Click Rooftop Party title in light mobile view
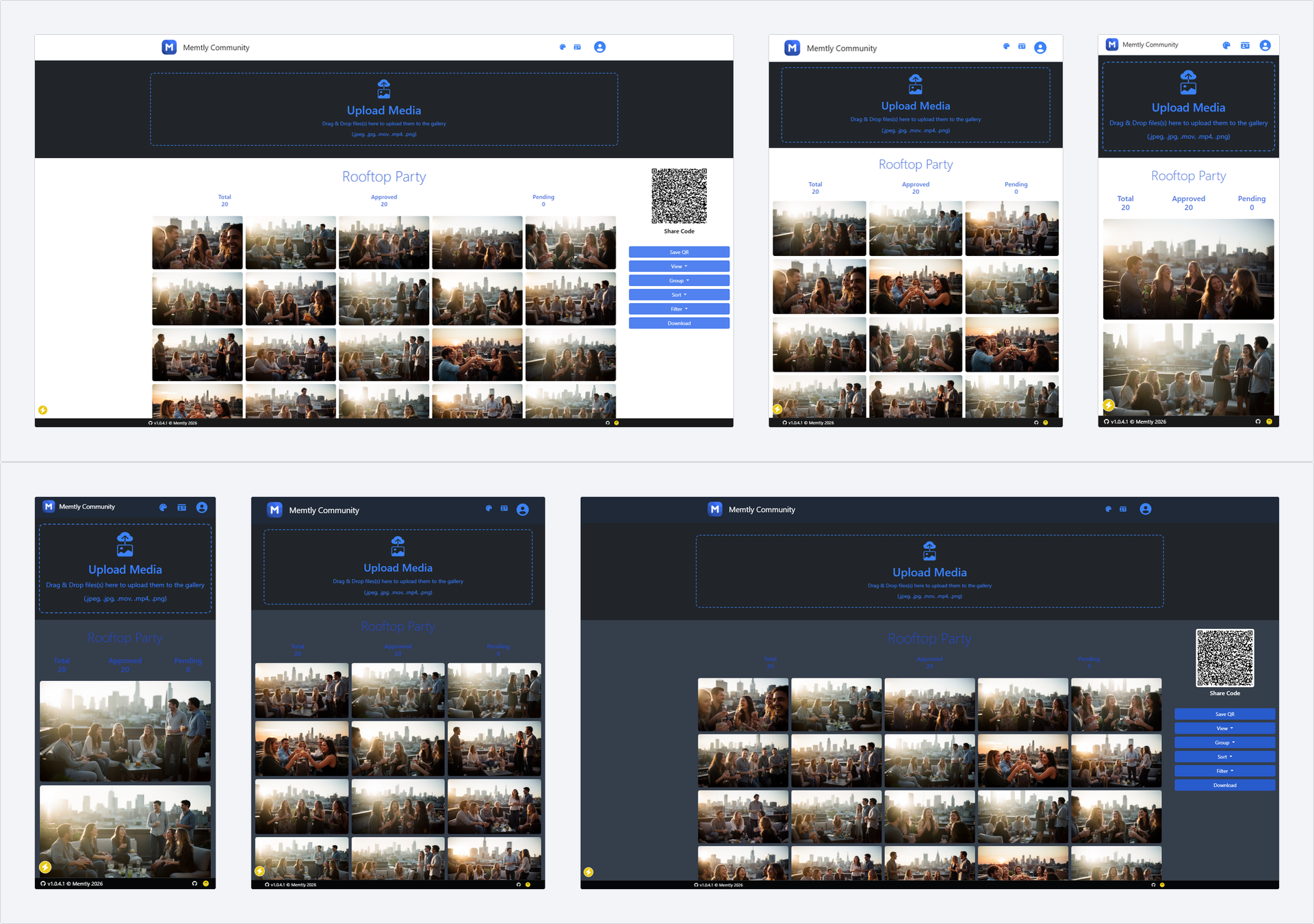The height and width of the screenshot is (924, 1314). (x=1189, y=176)
